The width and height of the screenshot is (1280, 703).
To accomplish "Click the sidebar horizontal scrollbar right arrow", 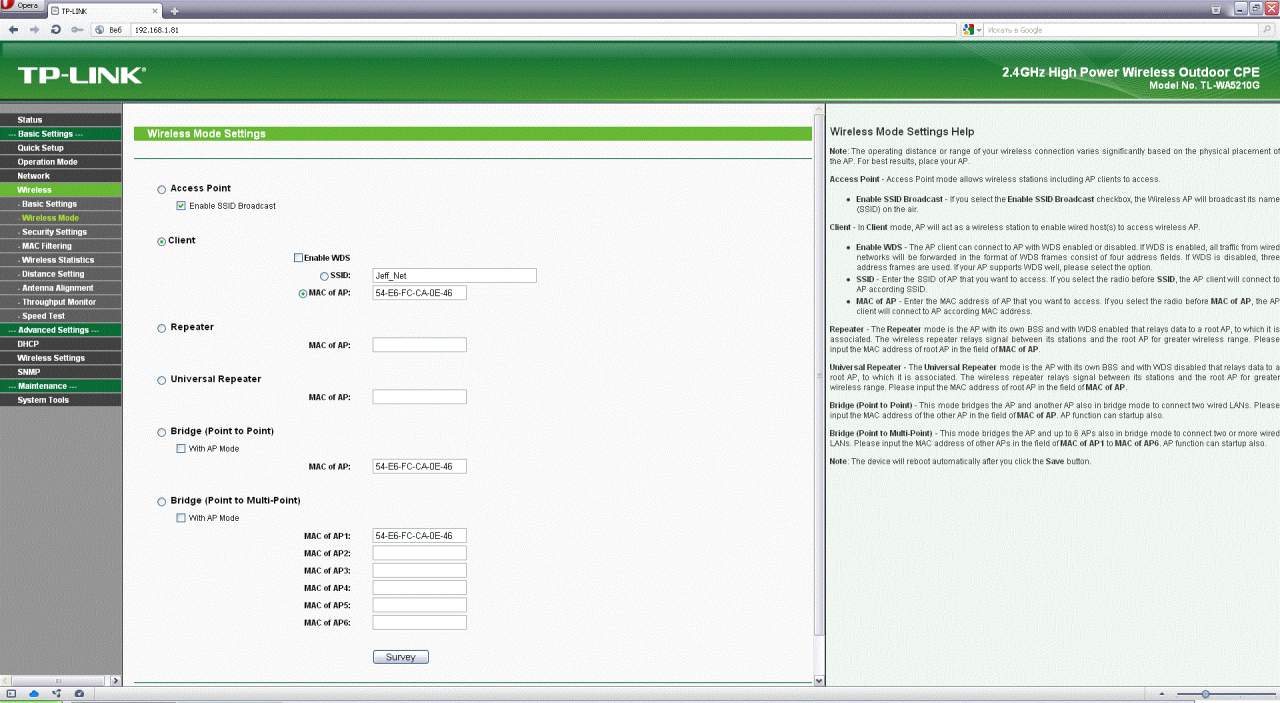I will [116, 680].
